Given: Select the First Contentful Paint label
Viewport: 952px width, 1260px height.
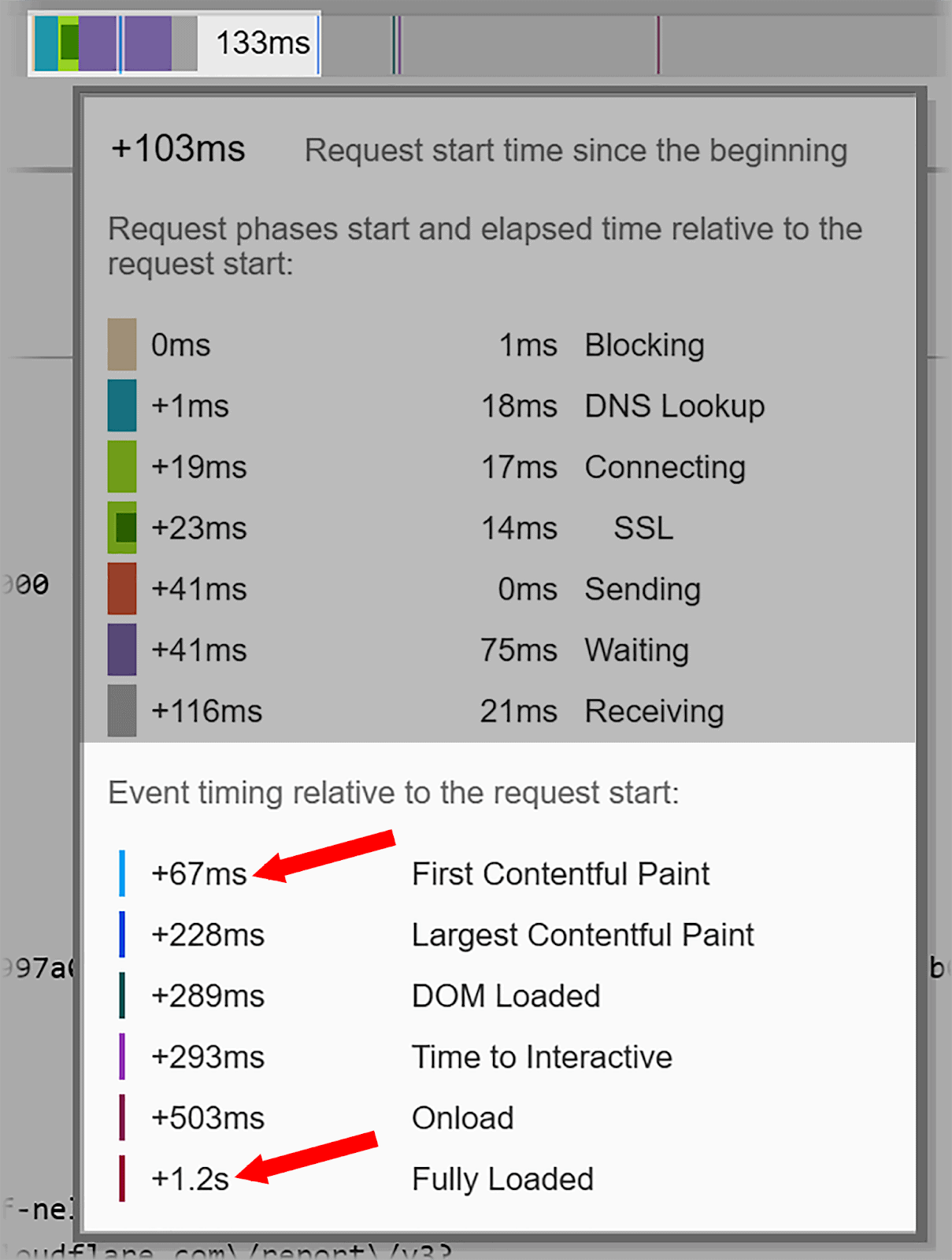Looking at the screenshot, I should point(560,873).
